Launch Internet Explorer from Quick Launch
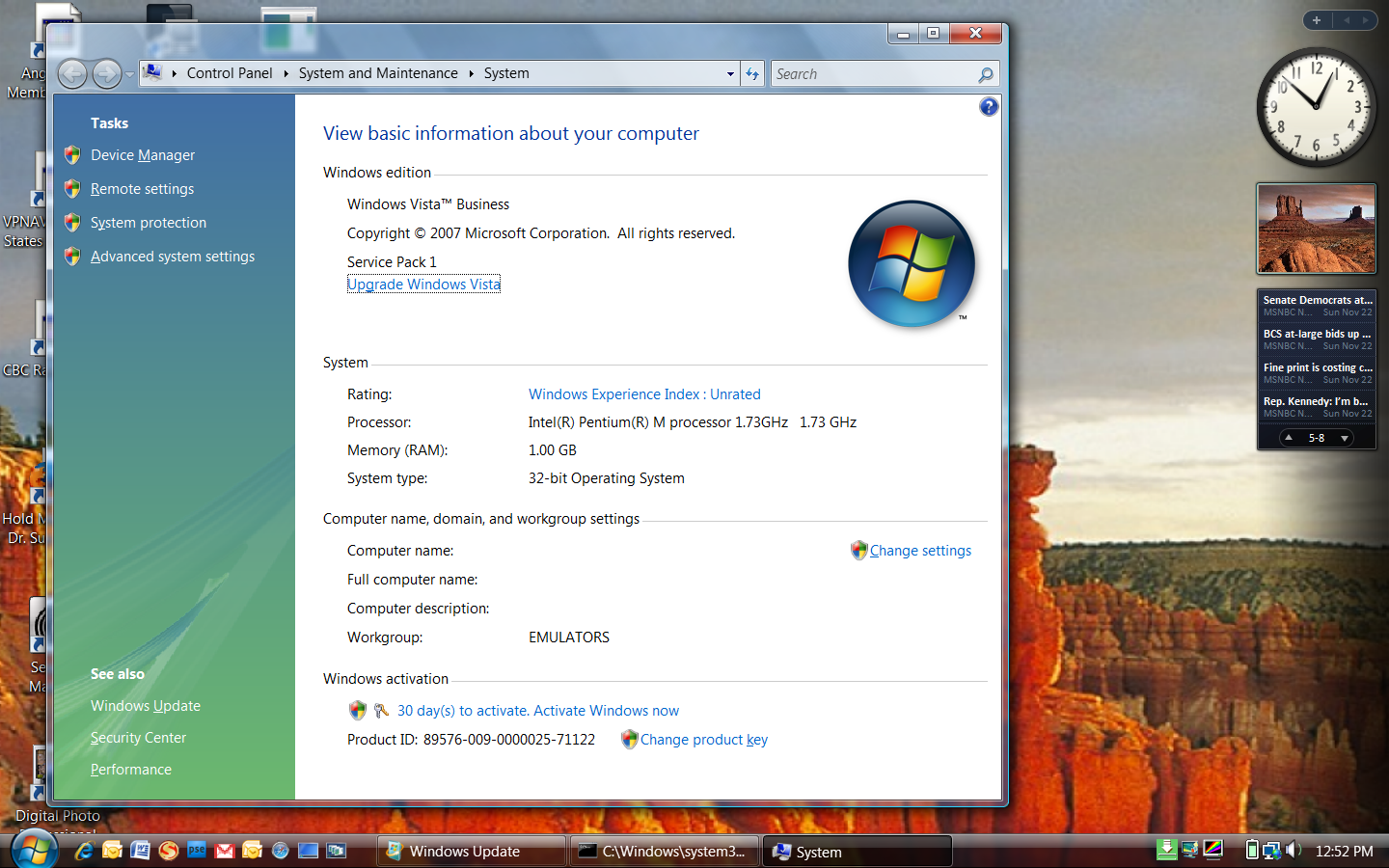This screenshot has width=1389, height=868. pos(85,851)
